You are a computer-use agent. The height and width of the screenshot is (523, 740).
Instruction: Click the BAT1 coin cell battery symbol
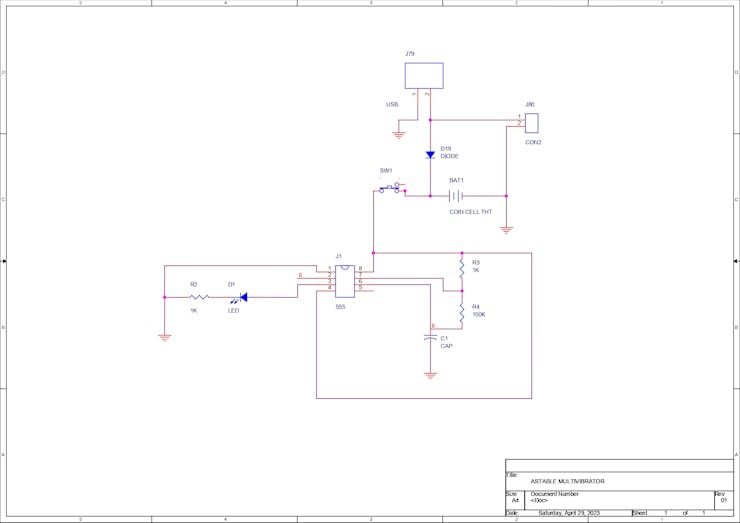[455, 195]
